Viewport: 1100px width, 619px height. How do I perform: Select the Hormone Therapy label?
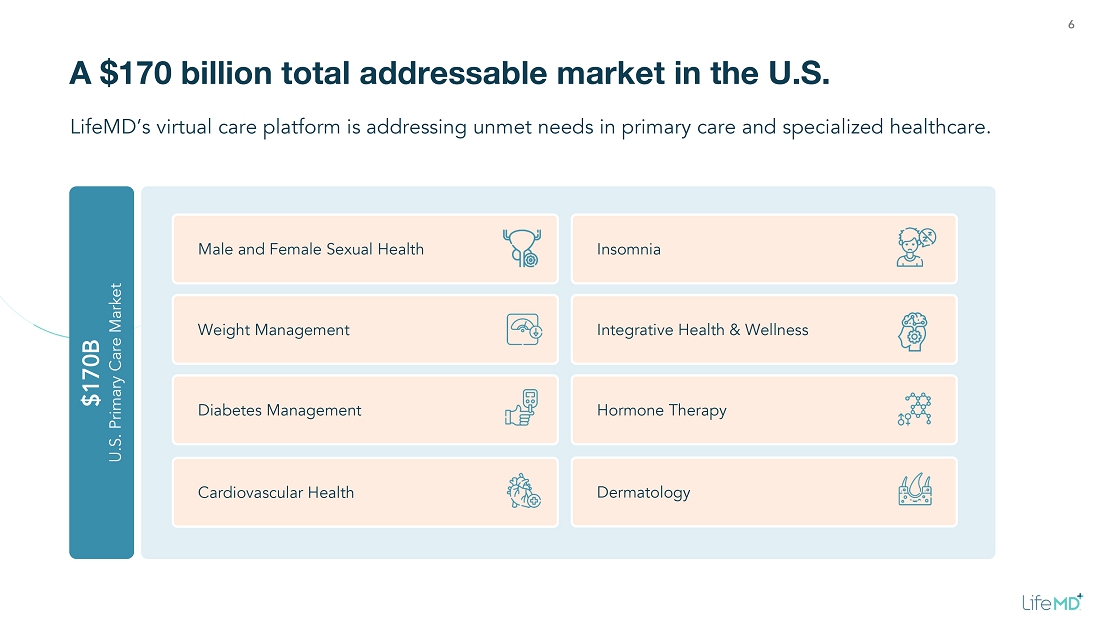pos(661,410)
